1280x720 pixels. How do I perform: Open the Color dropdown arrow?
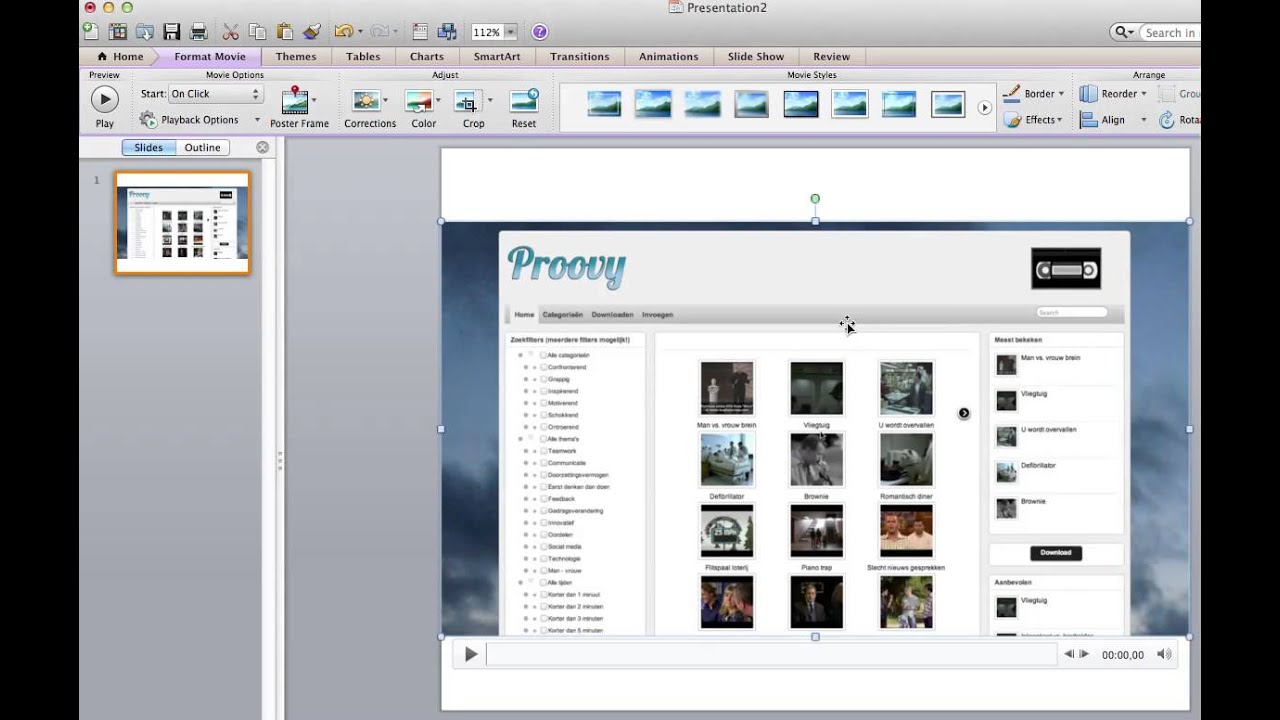click(x=438, y=100)
